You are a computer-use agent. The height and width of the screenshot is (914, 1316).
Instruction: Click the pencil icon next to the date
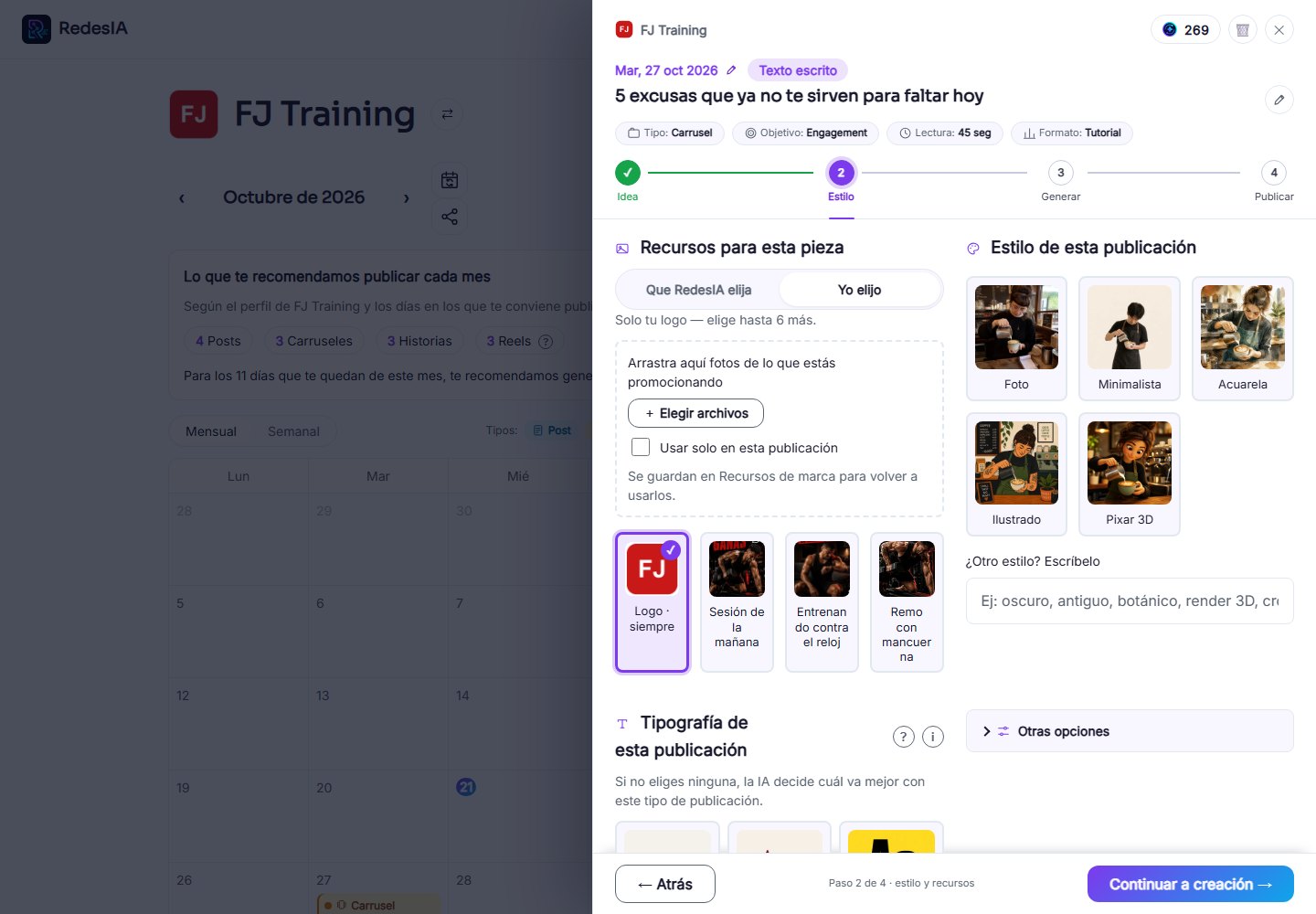click(x=731, y=70)
